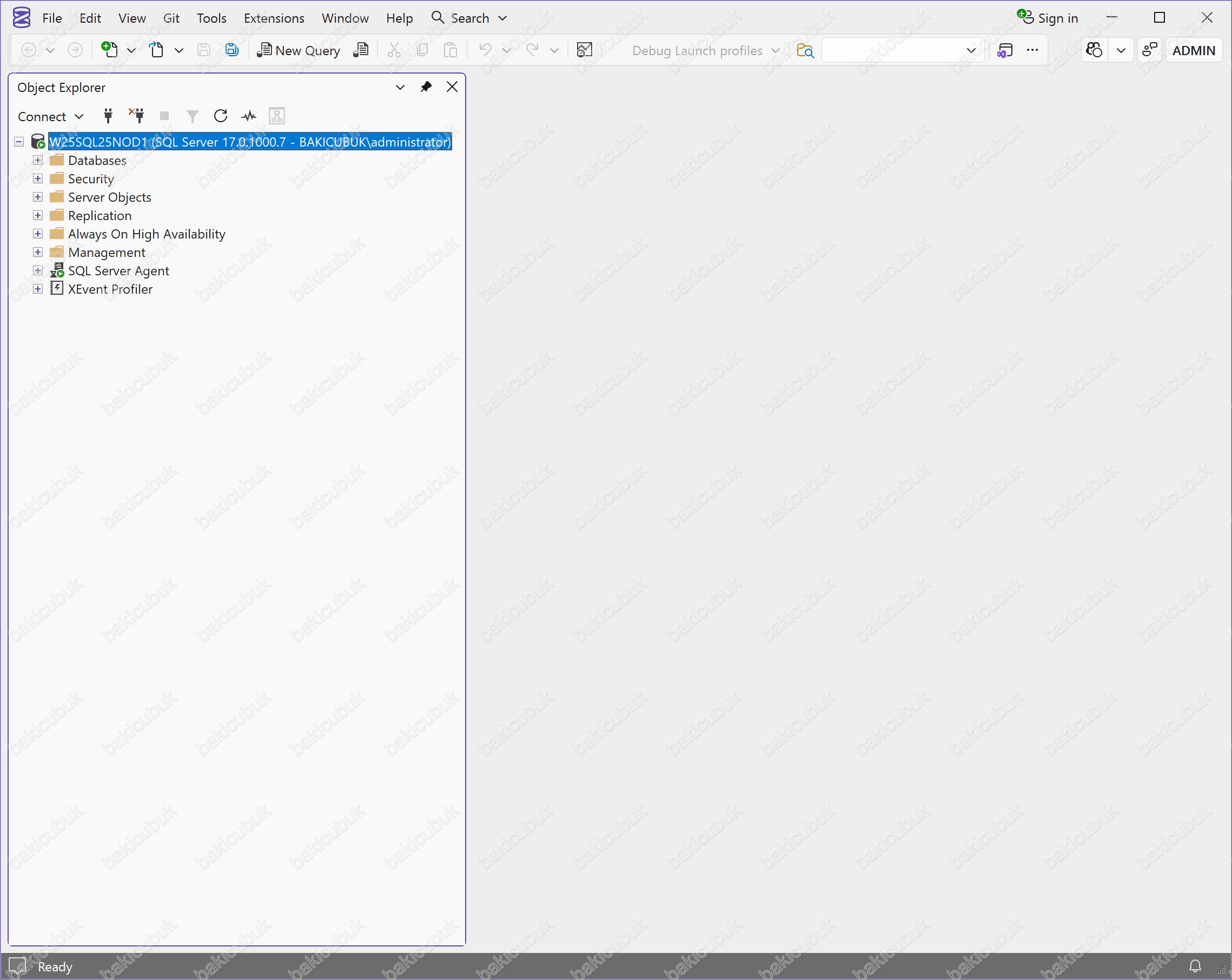
Task: Expand the Security folder node
Action: click(38, 179)
